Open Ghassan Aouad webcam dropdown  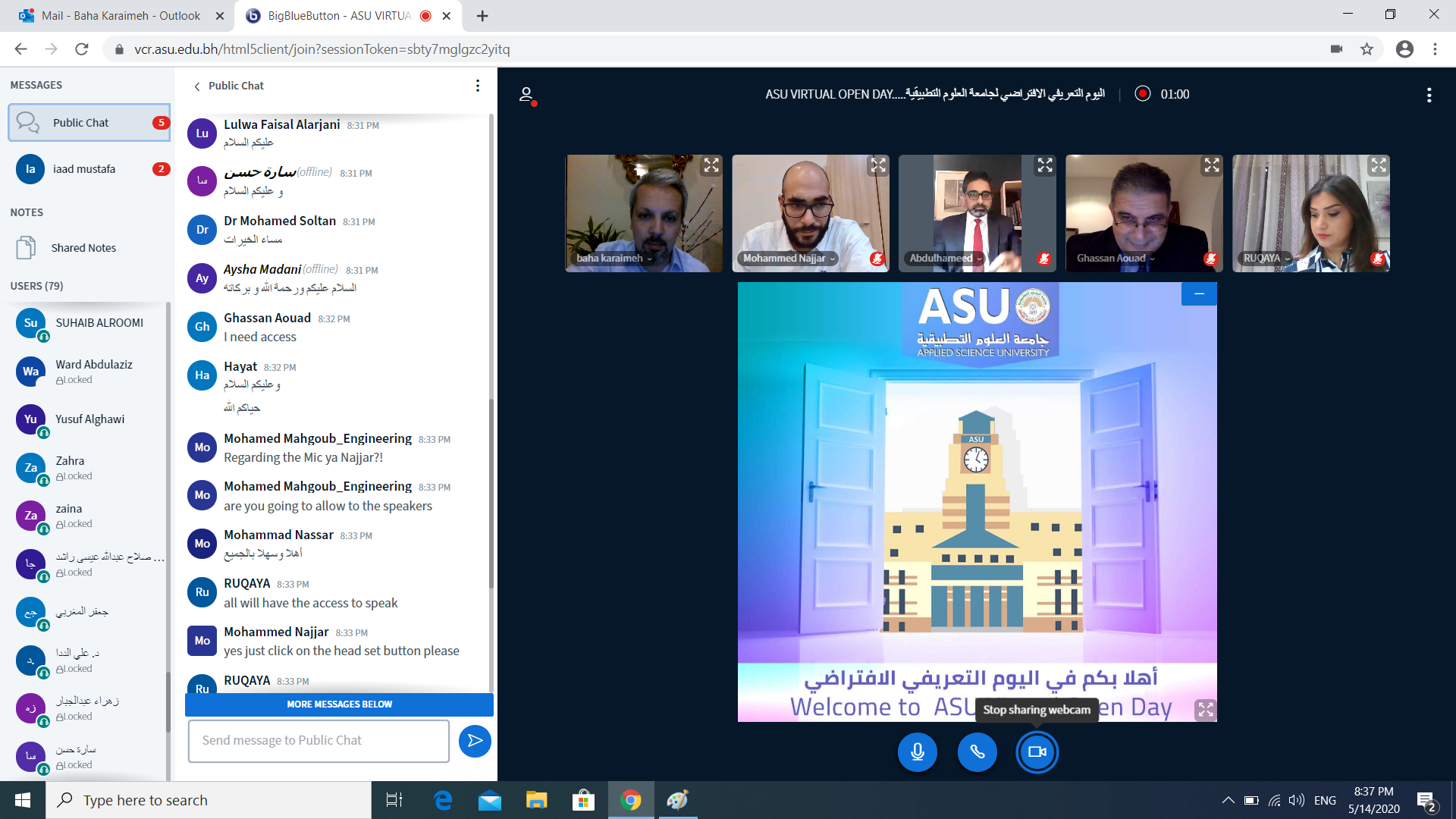click(1116, 259)
